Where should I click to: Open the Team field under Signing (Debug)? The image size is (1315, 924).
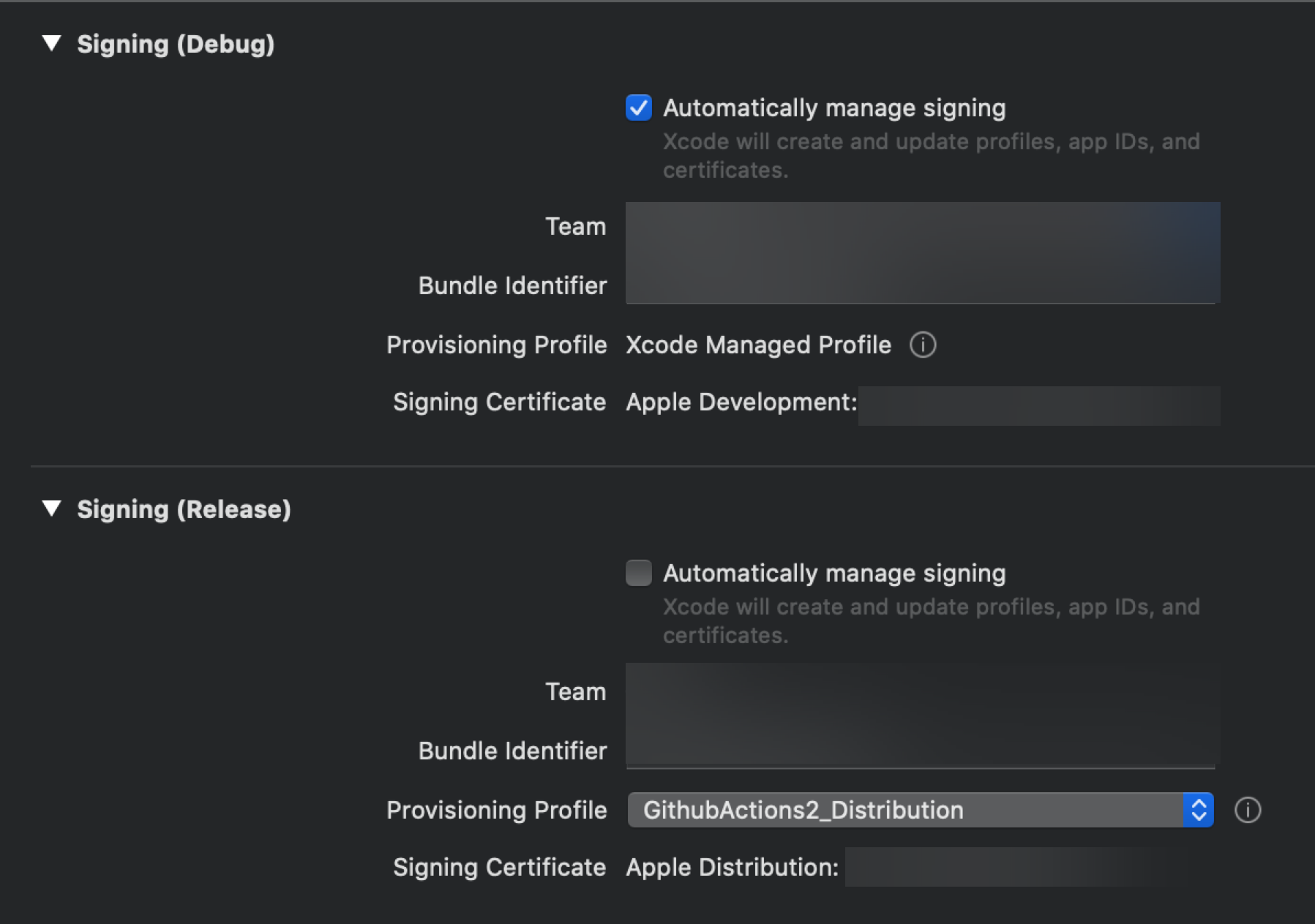click(x=922, y=227)
